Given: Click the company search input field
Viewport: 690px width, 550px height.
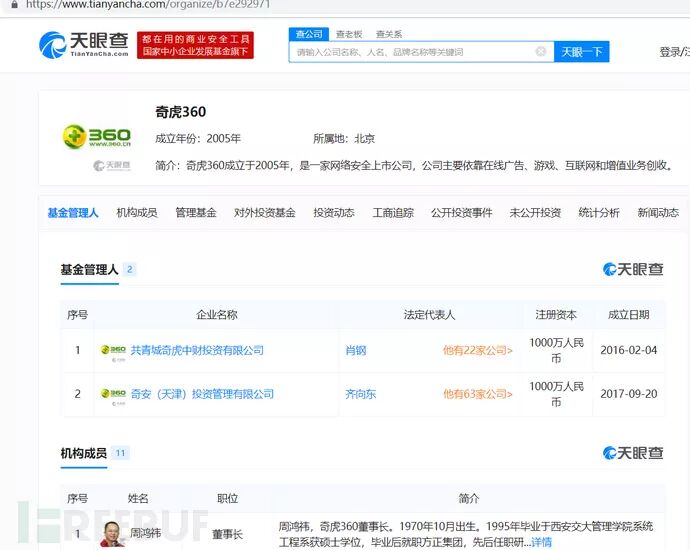Looking at the screenshot, I should [x=422, y=52].
